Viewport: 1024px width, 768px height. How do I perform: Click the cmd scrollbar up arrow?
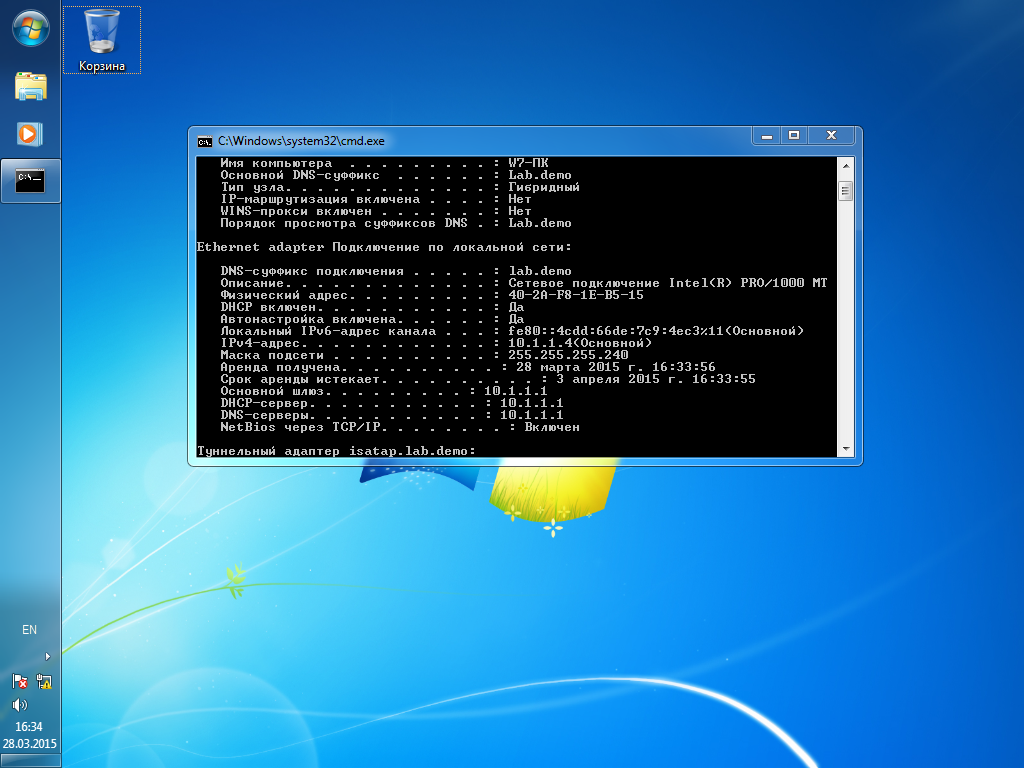pyautogui.click(x=846, y=166)
